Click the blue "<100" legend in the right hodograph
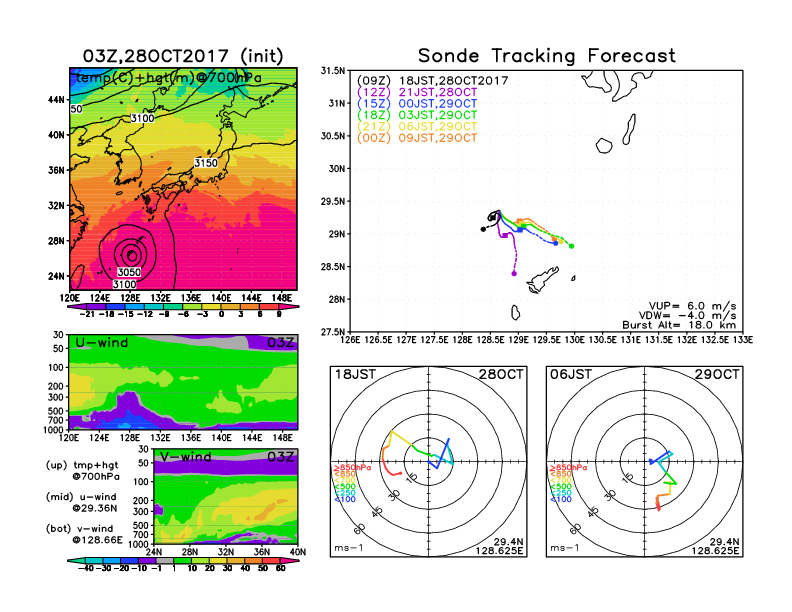The image size is (792, 612). tap(560, 499)
